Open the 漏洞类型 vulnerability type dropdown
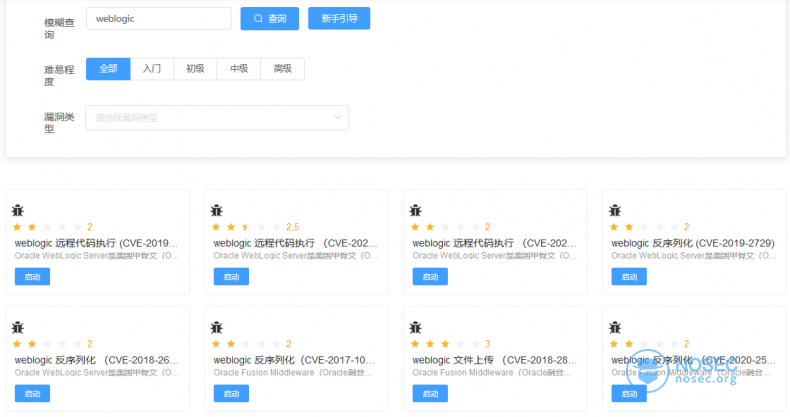Image resolution: width=790 pixels, height=417 pixels. [x=217, y=117]
